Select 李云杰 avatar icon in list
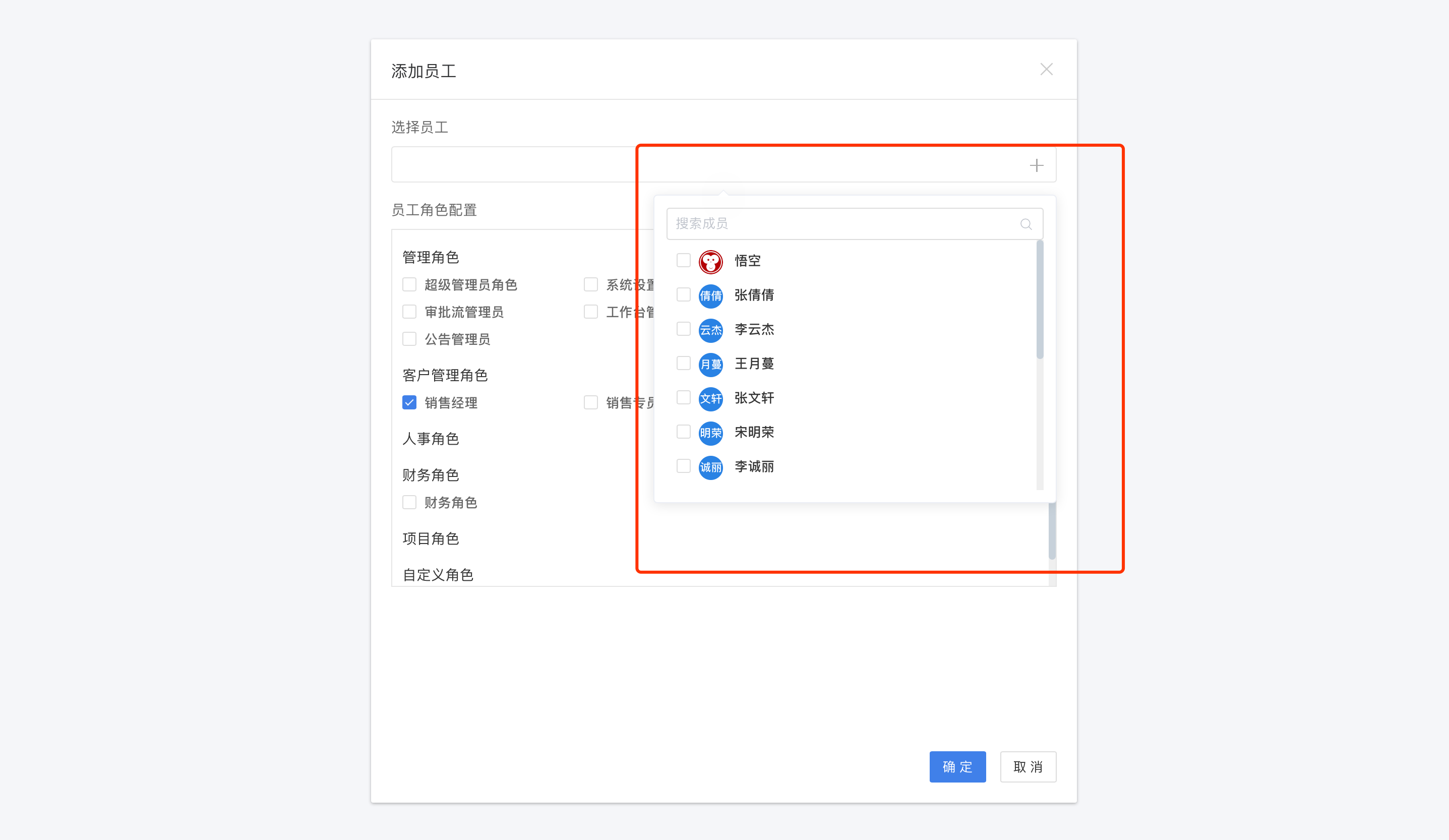Screen dimensions: 1449x840 point(711,329)
